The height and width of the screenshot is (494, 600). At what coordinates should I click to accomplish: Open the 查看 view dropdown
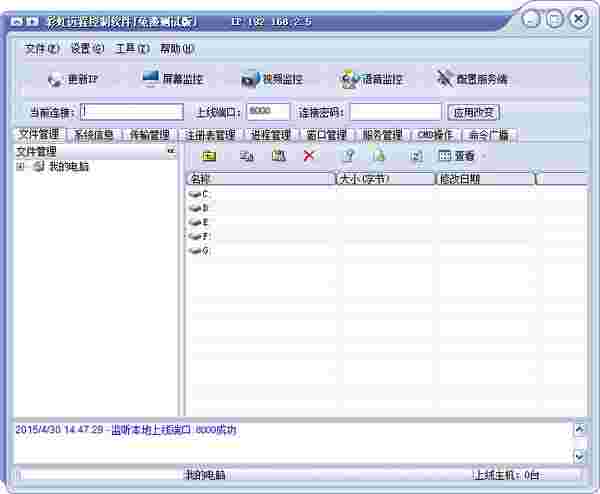coord(461,156)
